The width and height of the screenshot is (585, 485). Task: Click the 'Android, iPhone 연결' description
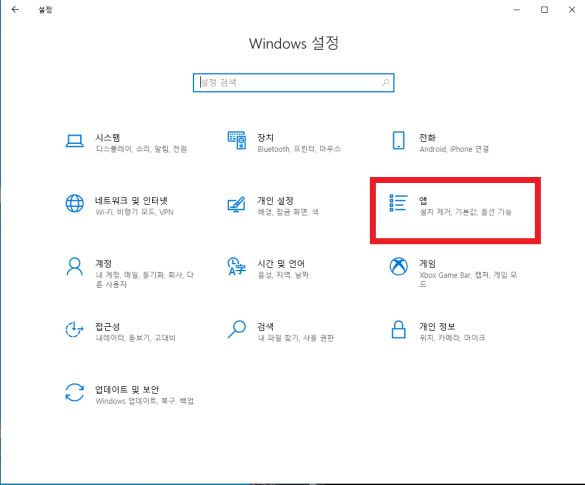pos(454,149)
